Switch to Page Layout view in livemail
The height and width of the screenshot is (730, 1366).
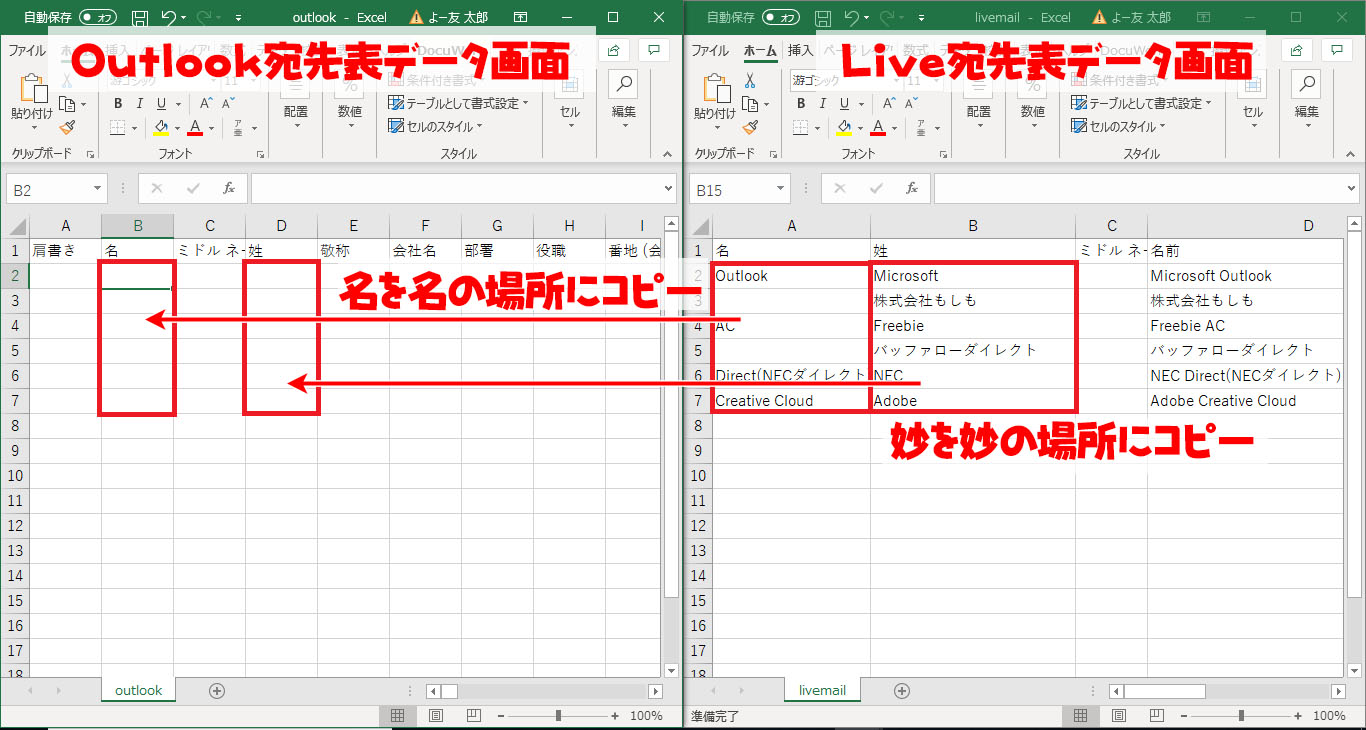pyautogui.click(x=1118, y=716)
